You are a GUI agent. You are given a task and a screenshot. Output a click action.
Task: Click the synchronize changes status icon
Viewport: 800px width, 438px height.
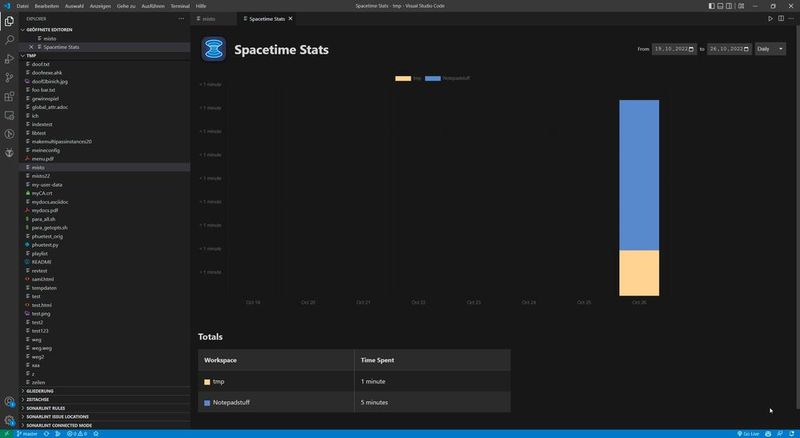point(46,434)
